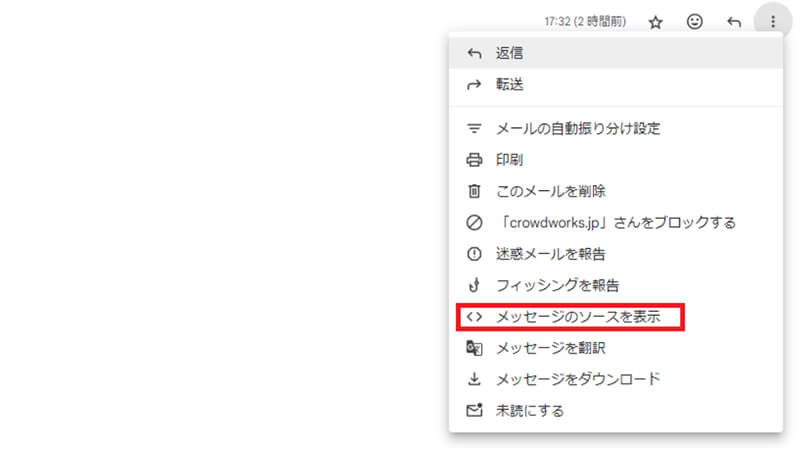The height and width of the screenshot is (450, 800).
Task: Click the filter icon for メールの自動振り分け設定
Action: tap(475, 129)
